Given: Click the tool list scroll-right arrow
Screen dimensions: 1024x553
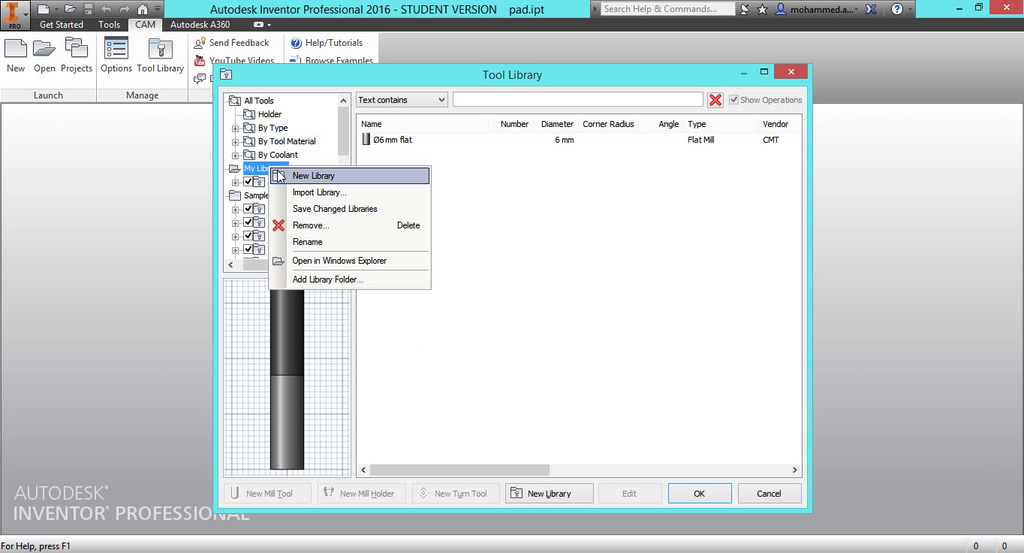Looking at the screenshot, I should tap(795, 470).
